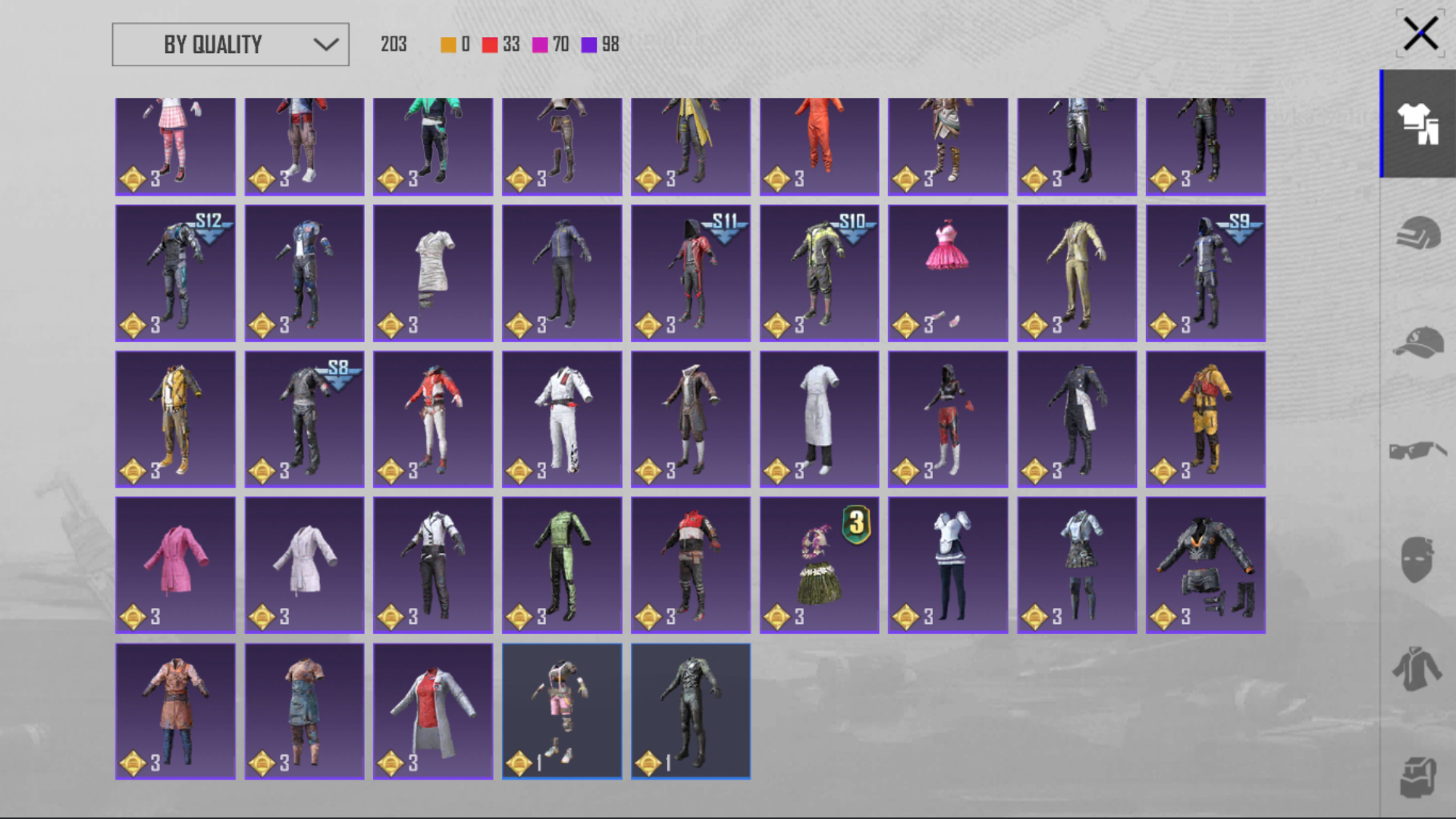Select the maid dress outfit
This screenshot has height=819, width=1456.
(x=948, y=565)
